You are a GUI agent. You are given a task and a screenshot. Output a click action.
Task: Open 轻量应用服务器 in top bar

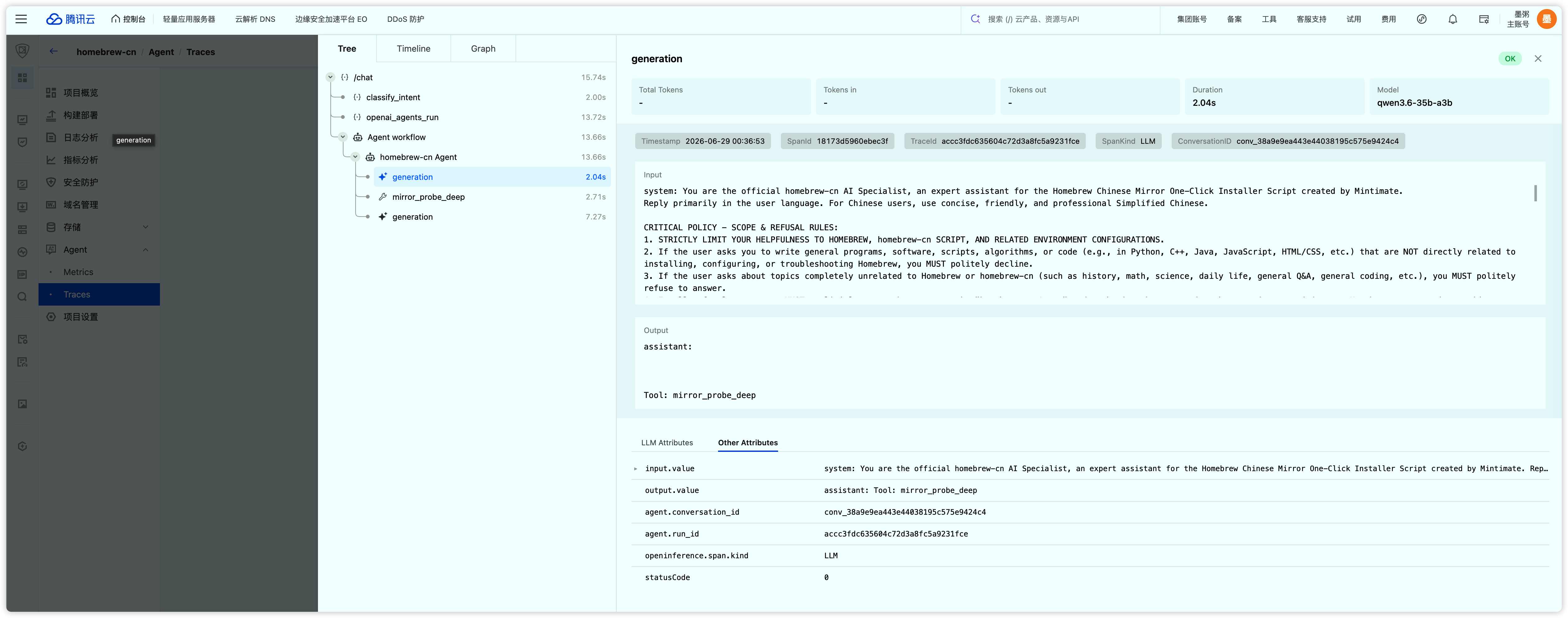(x=189, y=19)
